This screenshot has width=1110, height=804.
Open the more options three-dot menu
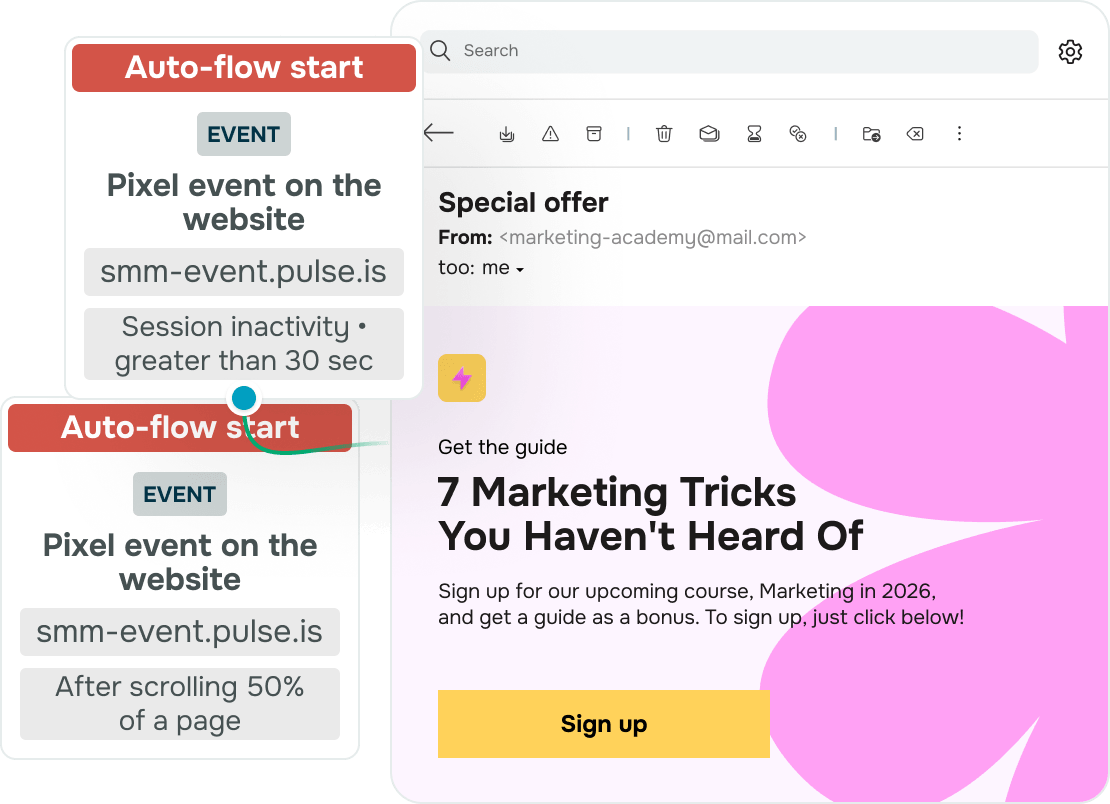coord(959,133)
